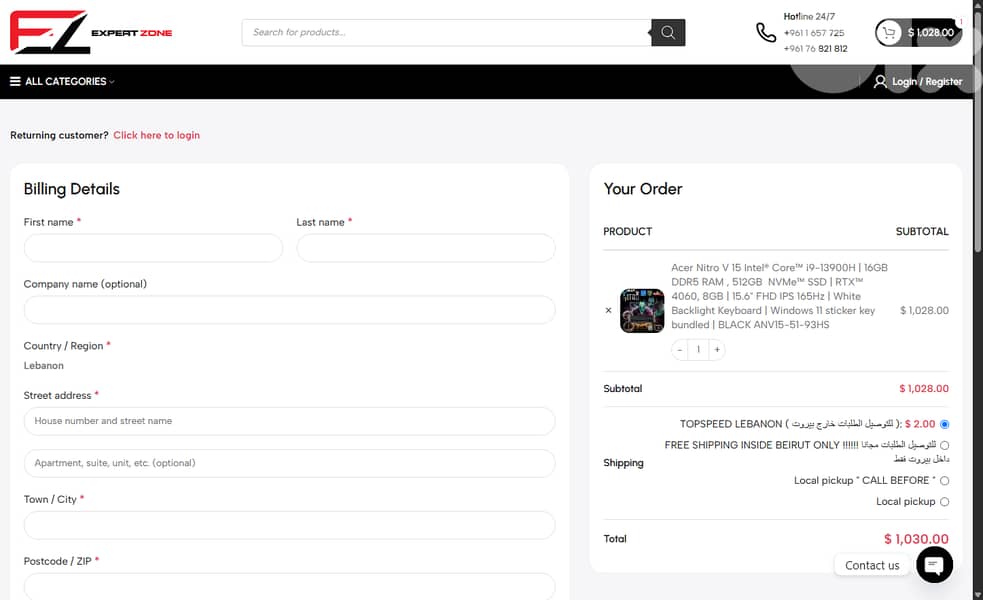The height and width of the screenshot is (600, 983).
Task: Open the chat bubble icon
Action: click(934, 565)
